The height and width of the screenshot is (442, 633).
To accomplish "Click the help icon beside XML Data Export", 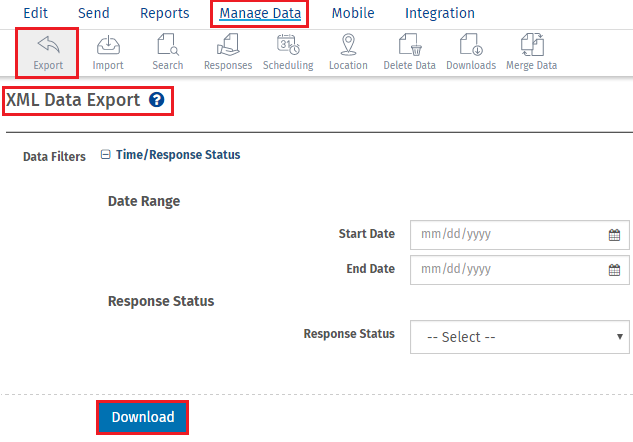I will 156,100.
